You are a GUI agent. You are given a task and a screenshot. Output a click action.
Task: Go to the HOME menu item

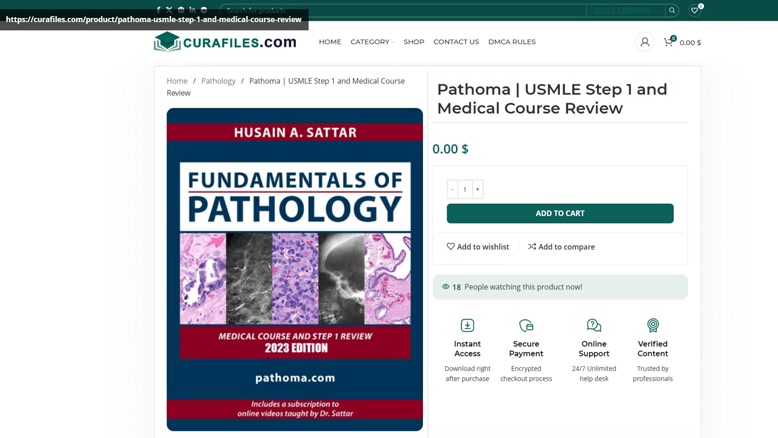click(330, 42)
